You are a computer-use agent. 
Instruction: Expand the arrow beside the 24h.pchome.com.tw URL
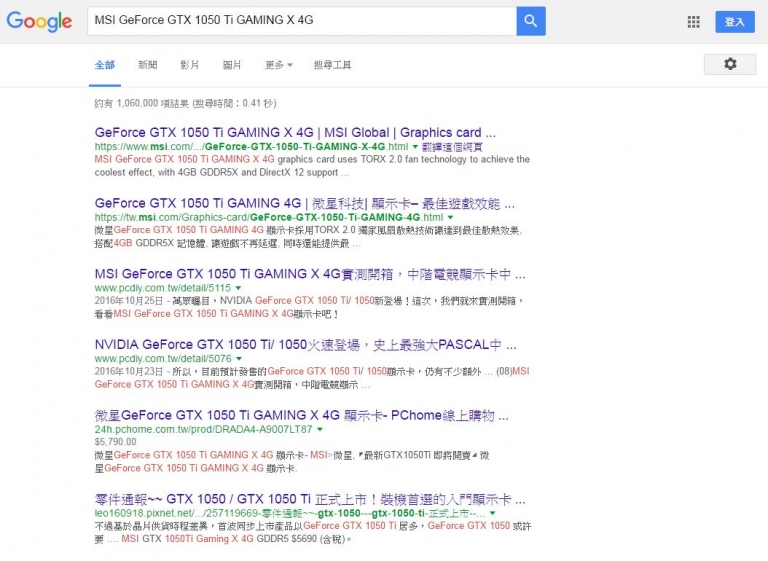[x=319, y=429]
